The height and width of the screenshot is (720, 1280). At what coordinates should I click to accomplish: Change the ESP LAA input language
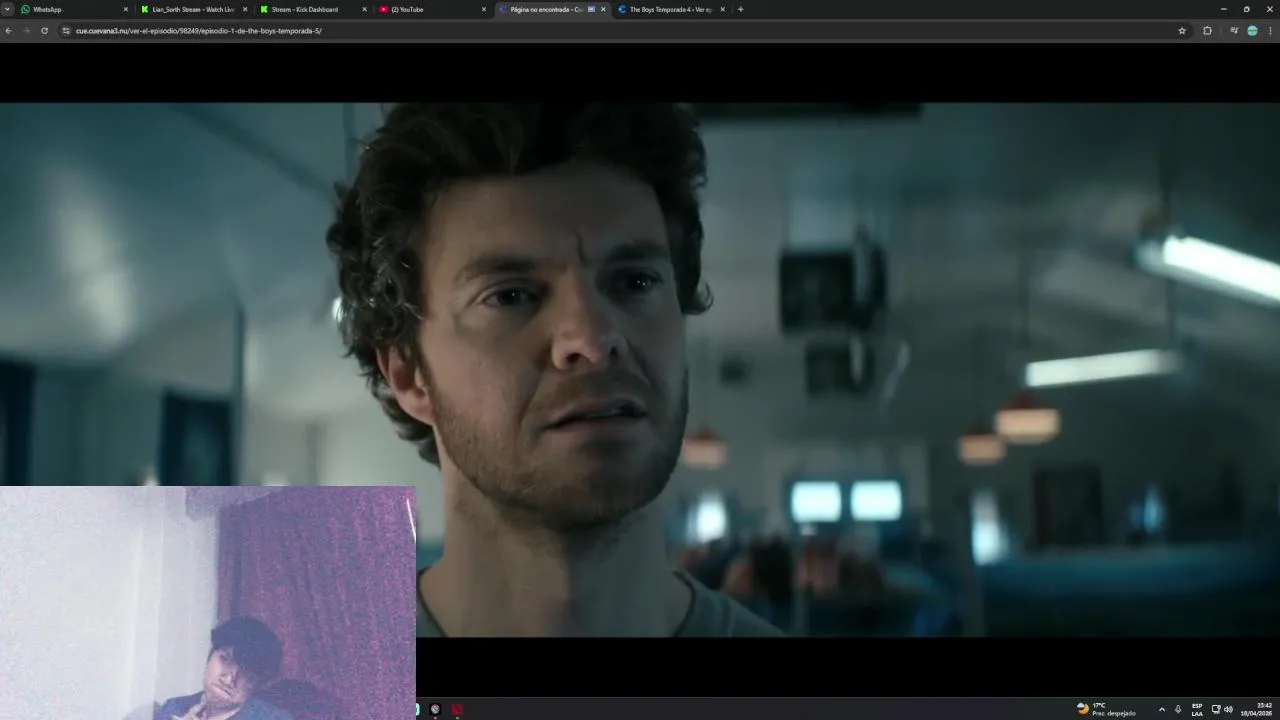pos(1197,709)
